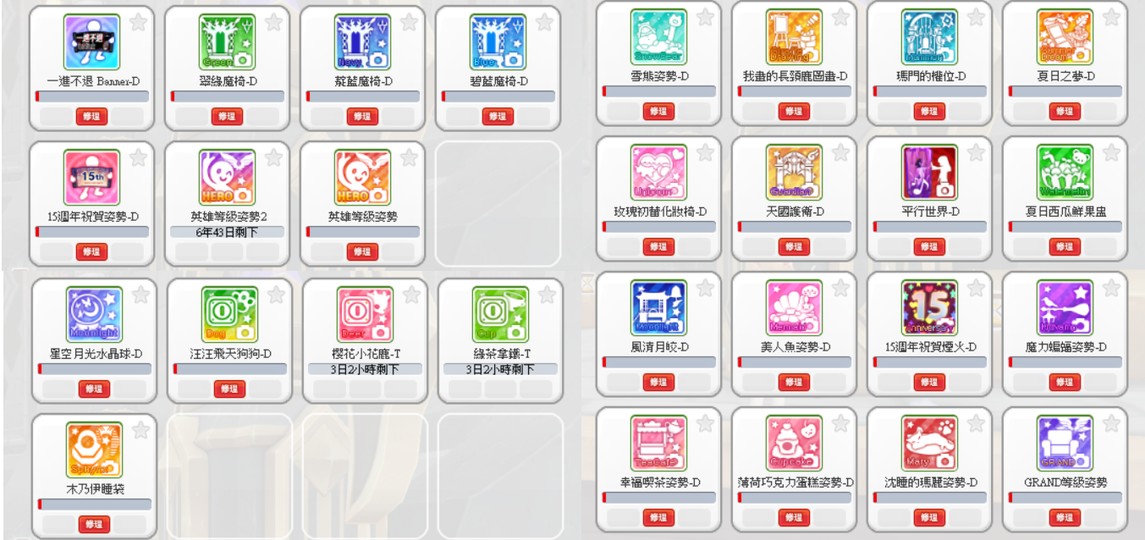This screenshot has height=540, width=1145.
Task: Select the 沈睡的瑪麗姿勢-D Mary thumbnail
Action: coord(930,444)
